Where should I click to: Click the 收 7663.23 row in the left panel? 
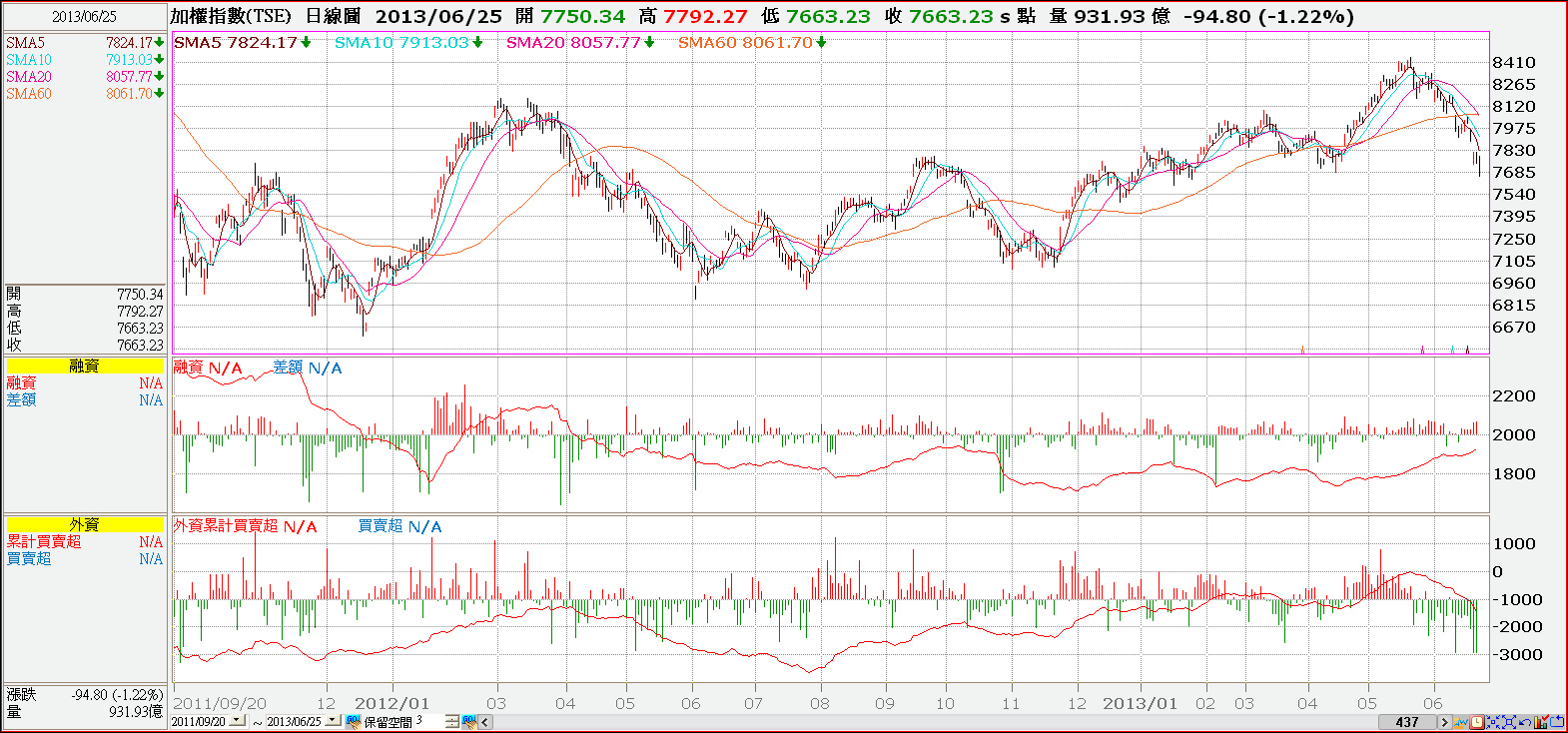(x=85, y=345)
